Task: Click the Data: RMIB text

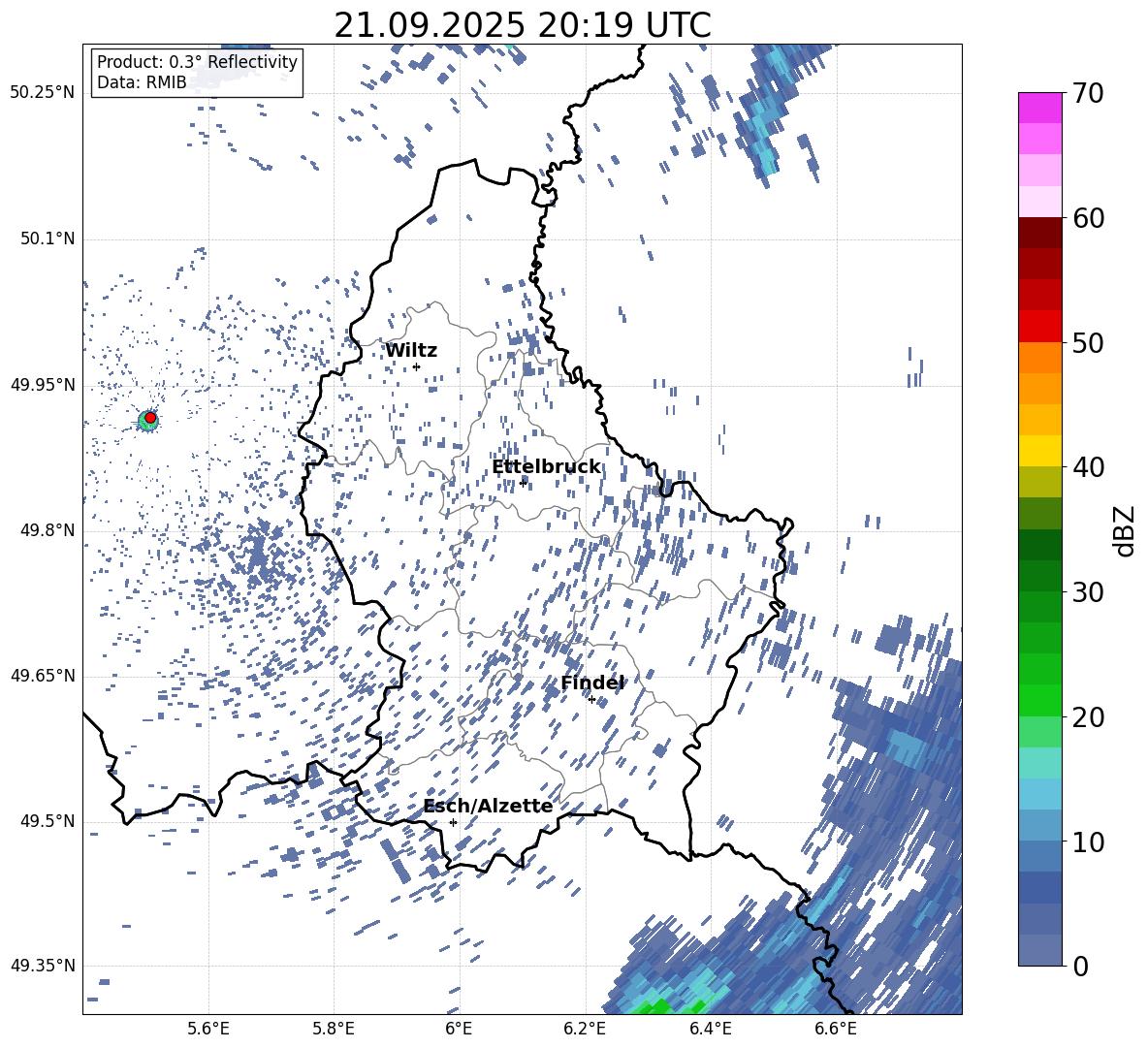Action: click(142, 82)
